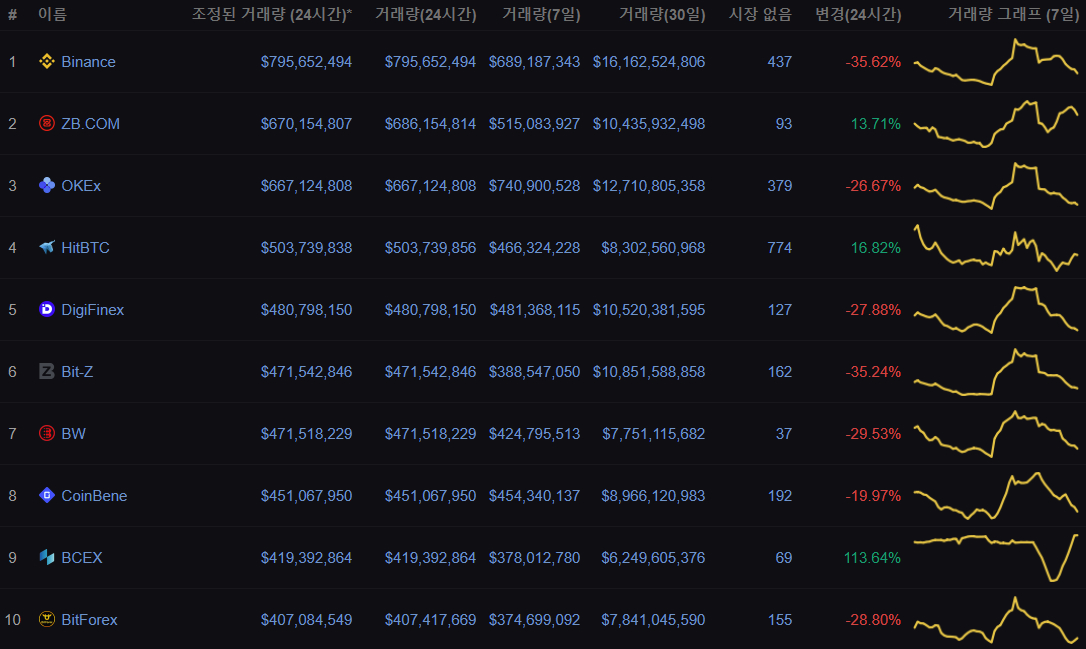Open the Binance exchange link
1086x649 pixels.
click(x=88, y=62)
